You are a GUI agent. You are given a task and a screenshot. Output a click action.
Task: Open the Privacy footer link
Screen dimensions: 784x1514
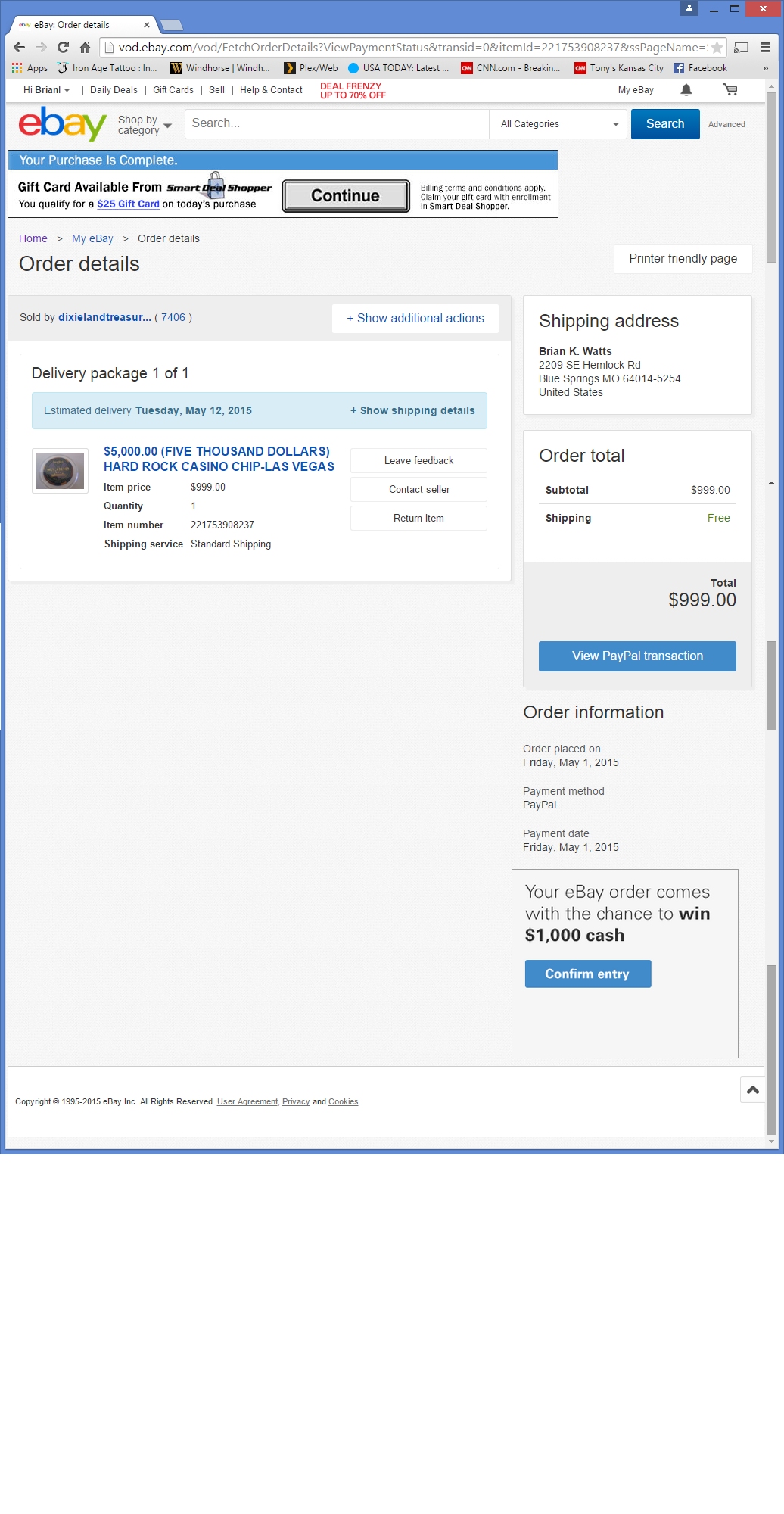pyautogui.click(x=296, y=1102)
